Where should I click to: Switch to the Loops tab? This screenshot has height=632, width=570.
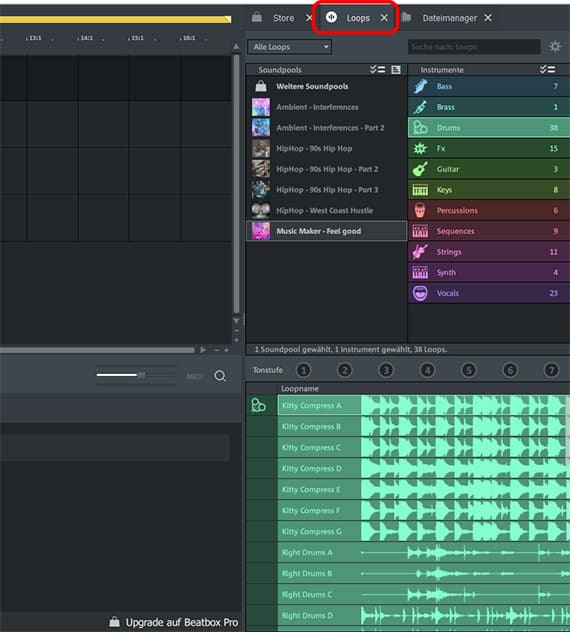coord(358,18)
